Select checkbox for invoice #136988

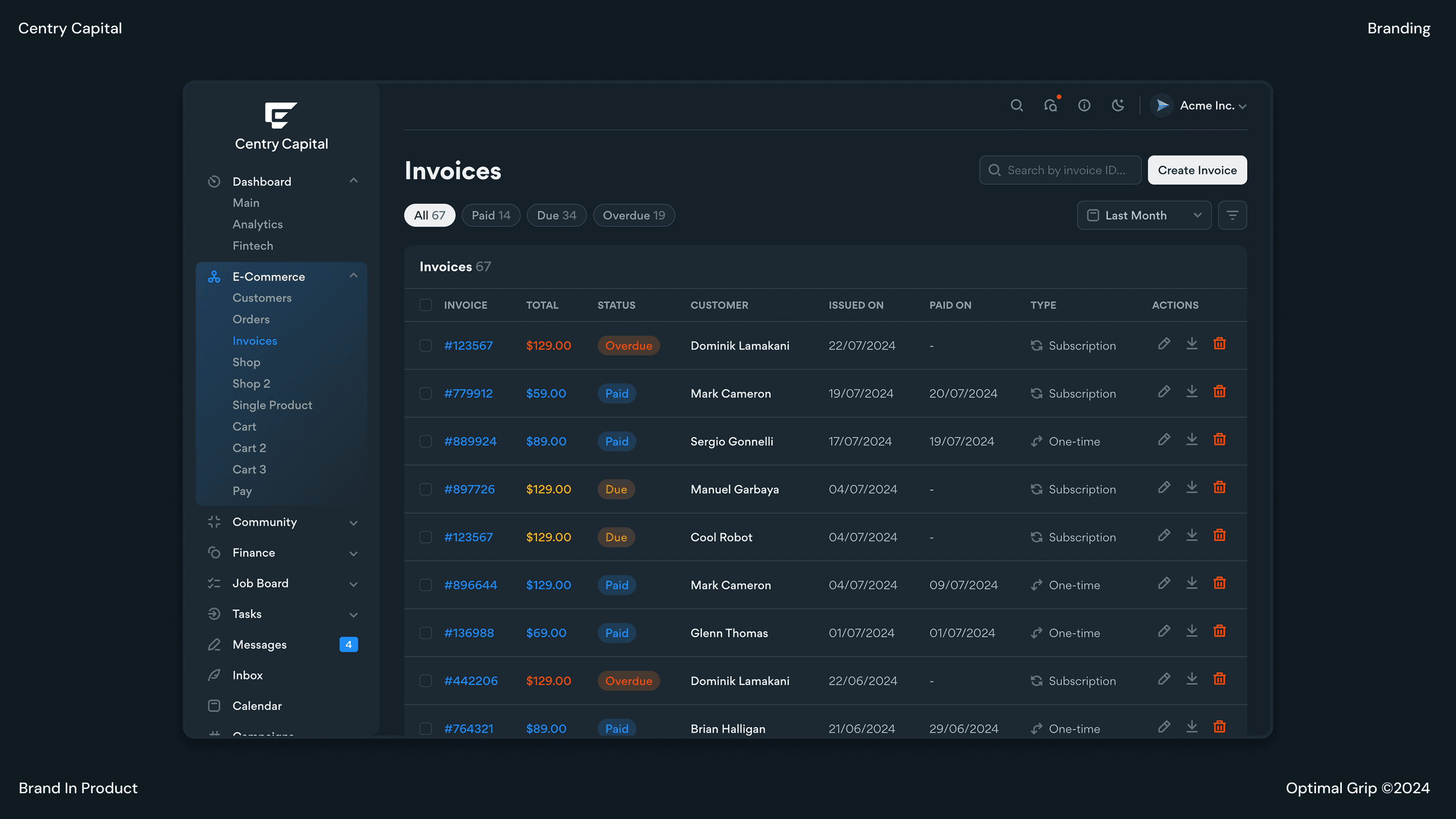point(426,633)
